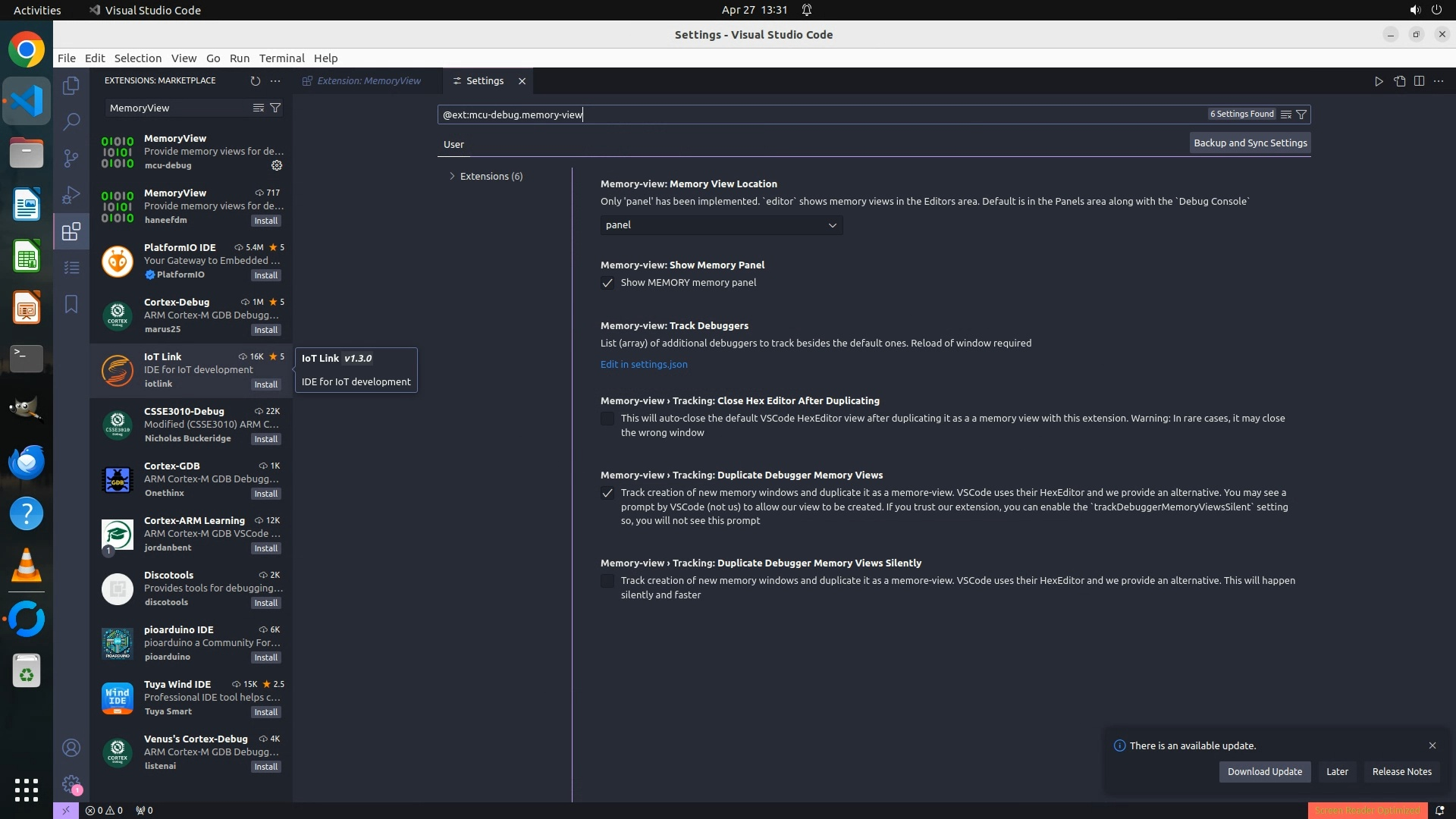This screenshot has width=1456, height=819.
Task: Enable Close Hex Editor After Duplicating
Action: coord(607,419)
